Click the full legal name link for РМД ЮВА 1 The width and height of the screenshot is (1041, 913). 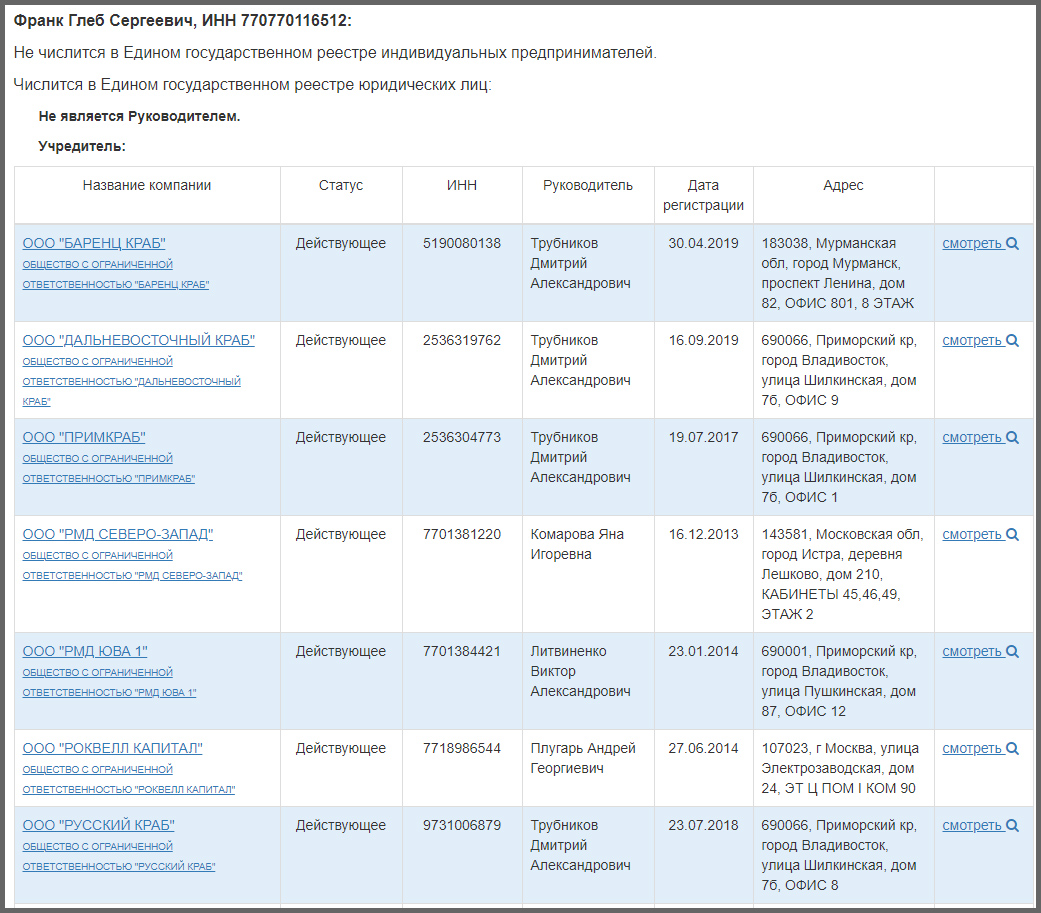[x=110, y=682]
